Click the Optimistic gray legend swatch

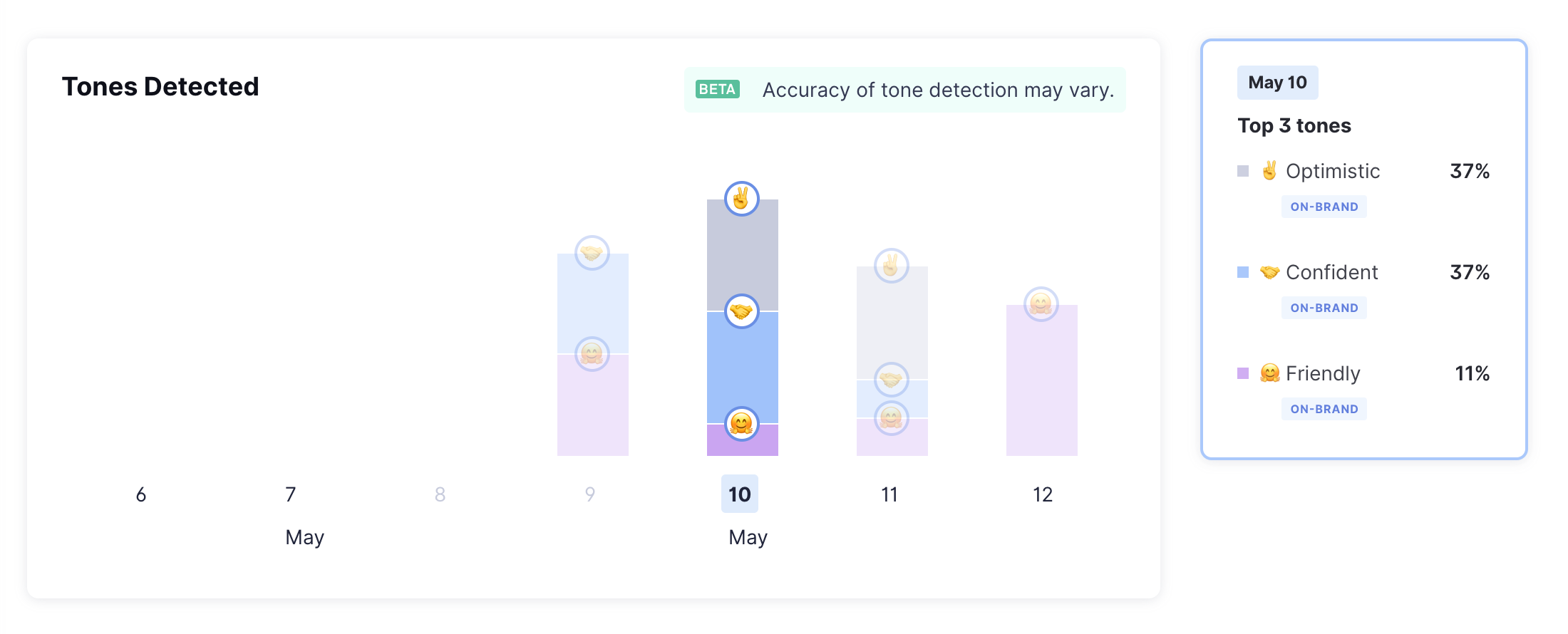1243,171
